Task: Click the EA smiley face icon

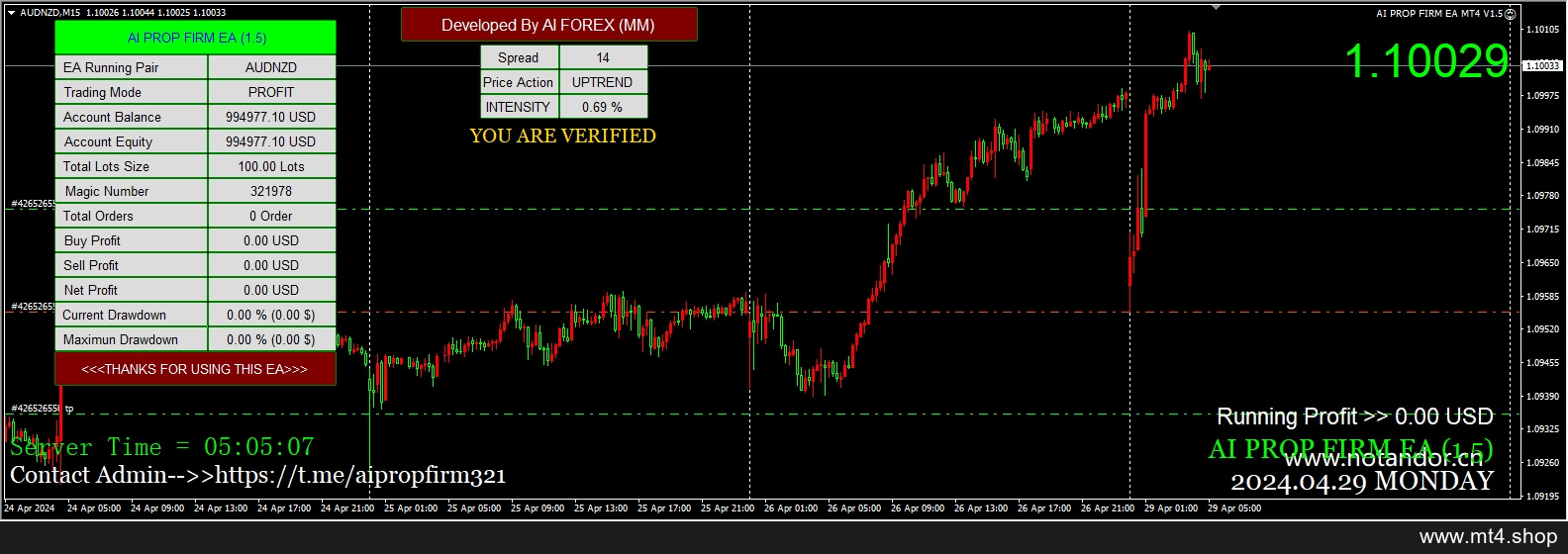Action: [1510, 14]
